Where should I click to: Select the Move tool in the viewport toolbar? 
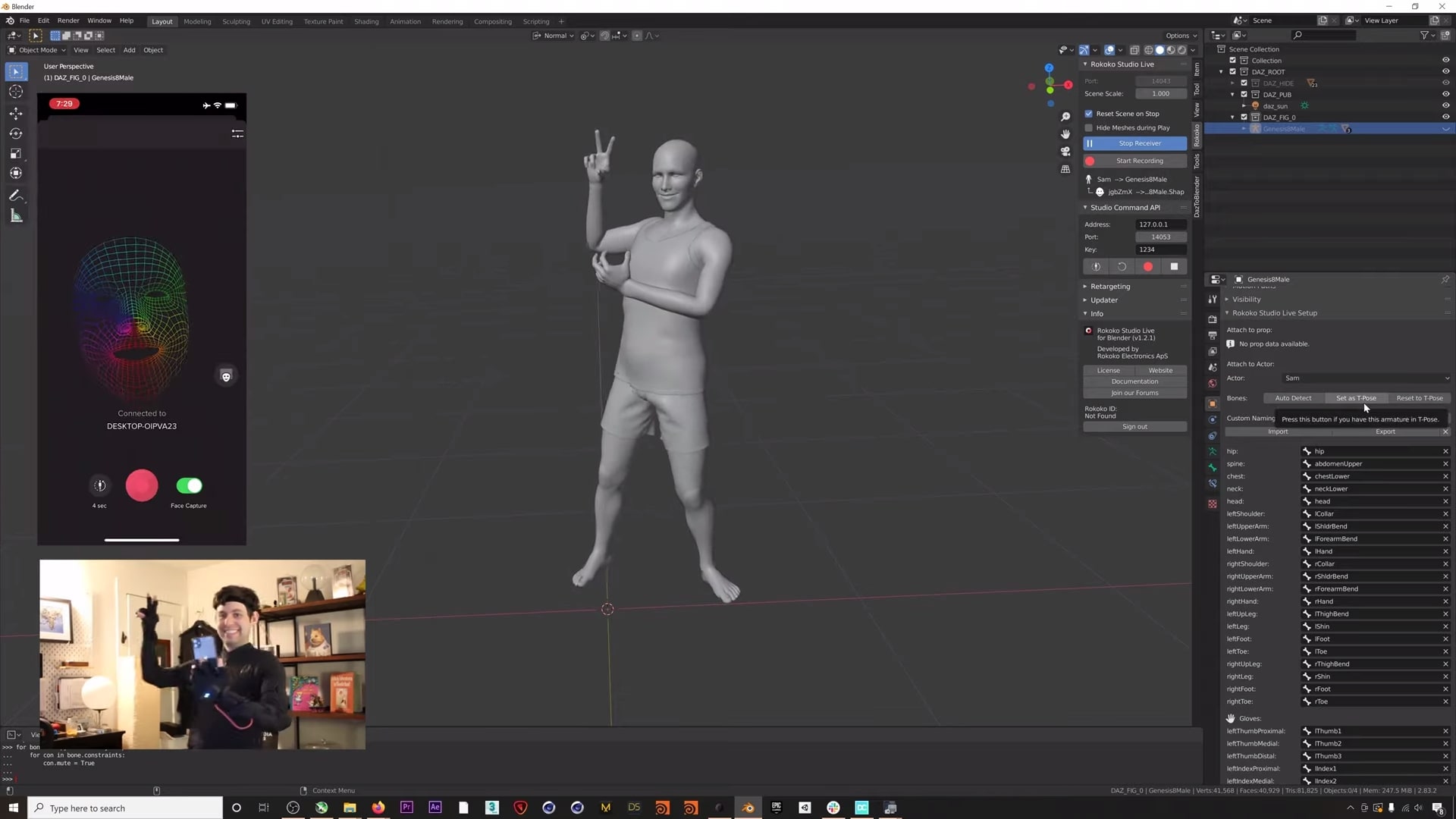(x=15, y=113)
